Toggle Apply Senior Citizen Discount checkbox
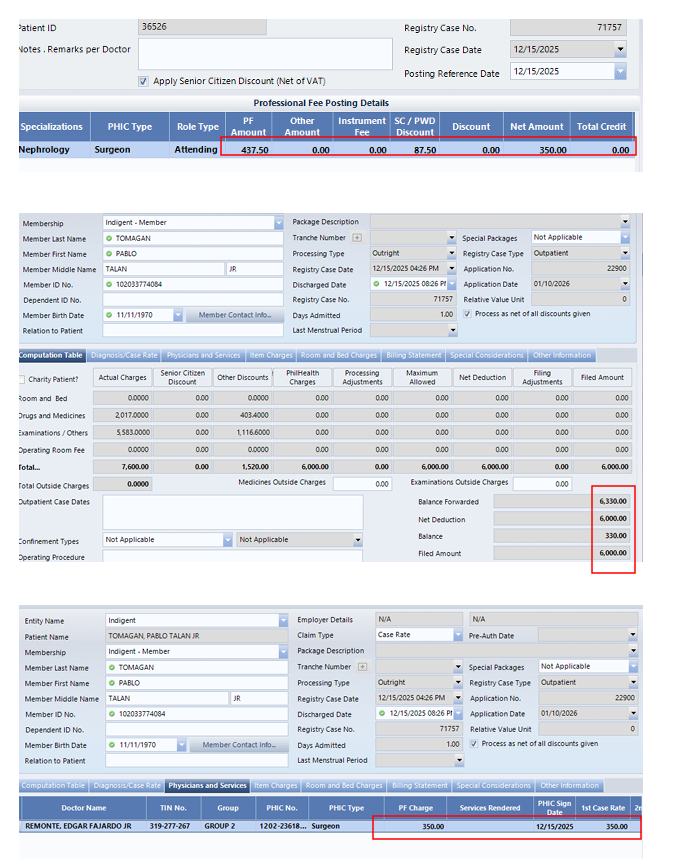This screenshot has width=691, height=859. pos(143,81)
